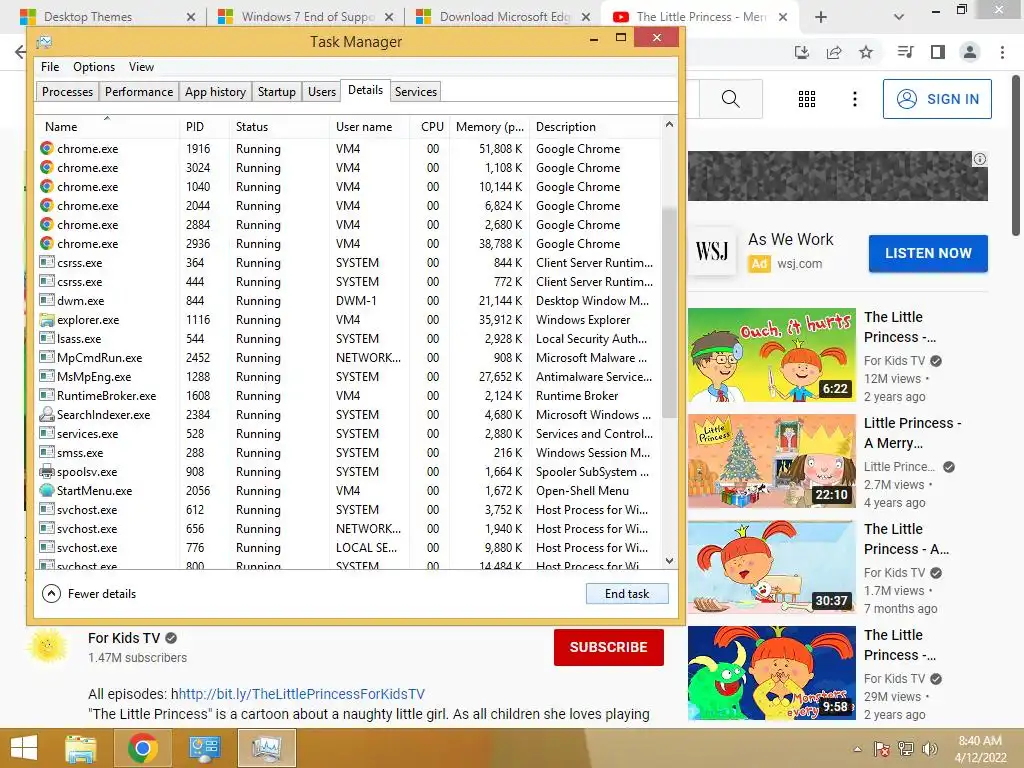Click Task Manager taskbar icon

coord(266,748)
